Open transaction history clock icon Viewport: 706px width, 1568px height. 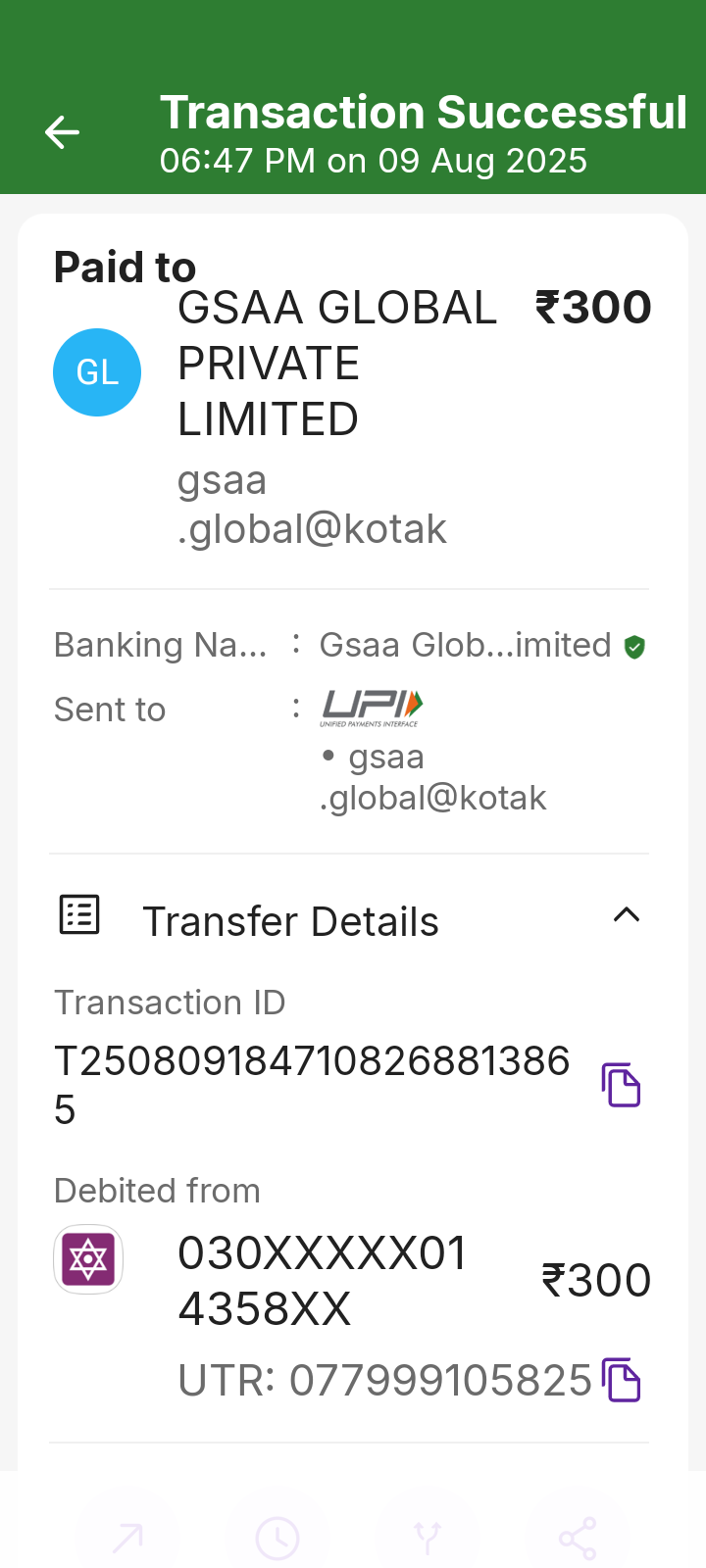coord(277,1538)
